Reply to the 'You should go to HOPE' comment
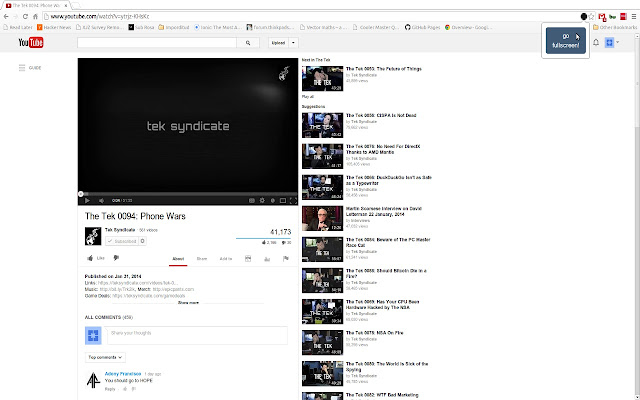The height and width of the screenshot is (400, 640). [x=110, y=389]
